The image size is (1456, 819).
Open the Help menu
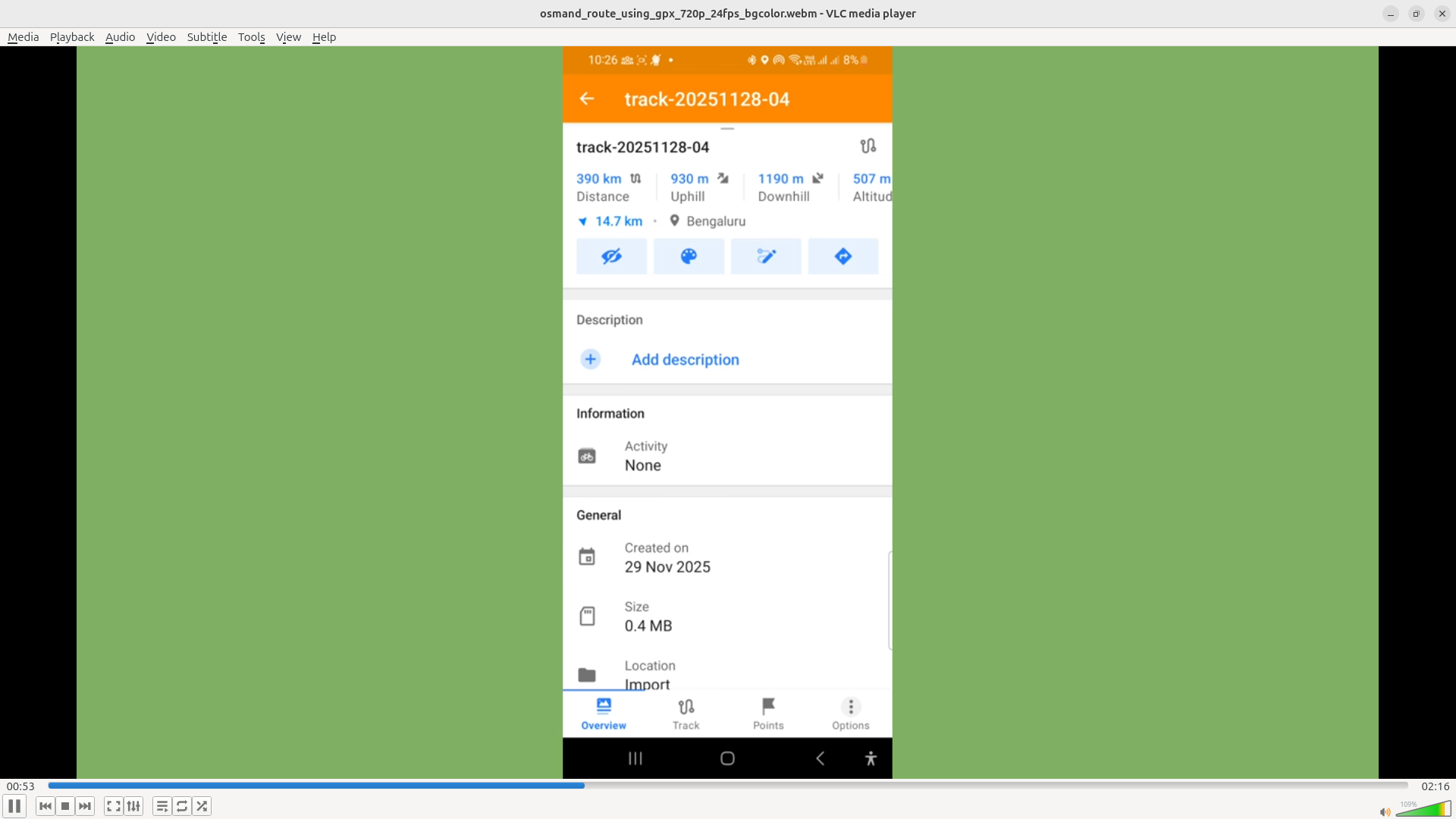[324, 36]
